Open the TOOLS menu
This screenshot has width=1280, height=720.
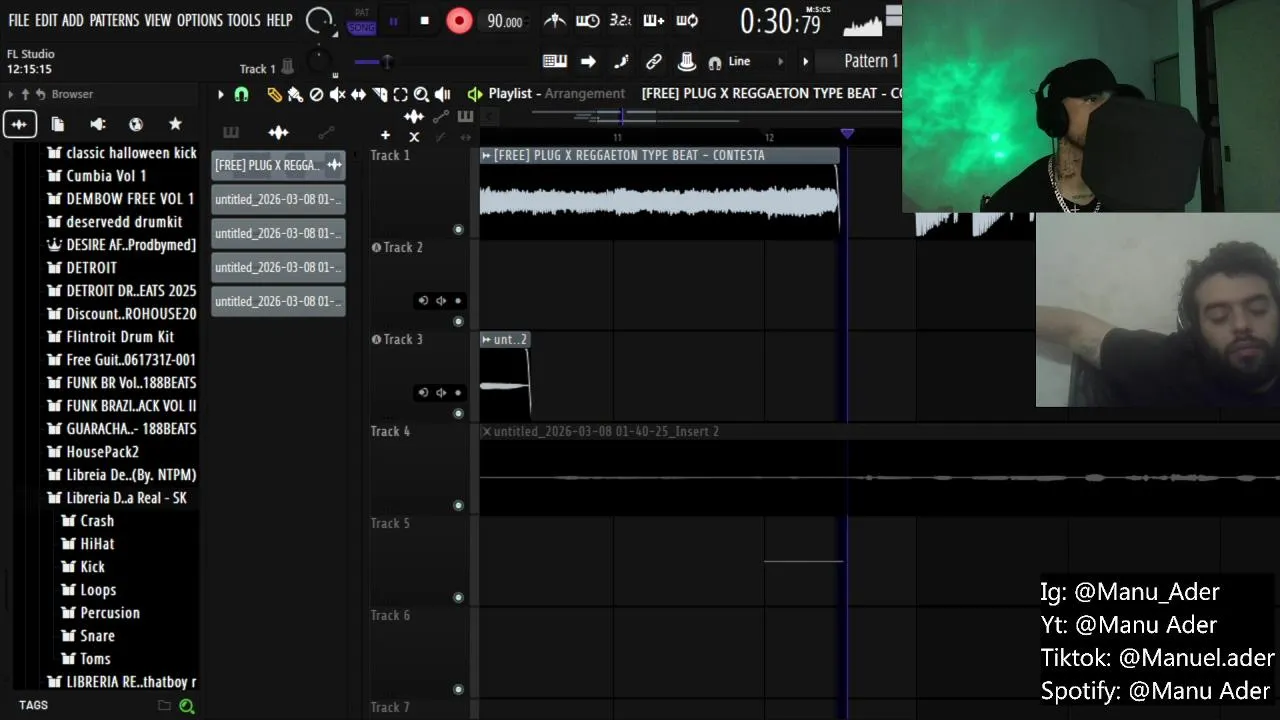244,20
